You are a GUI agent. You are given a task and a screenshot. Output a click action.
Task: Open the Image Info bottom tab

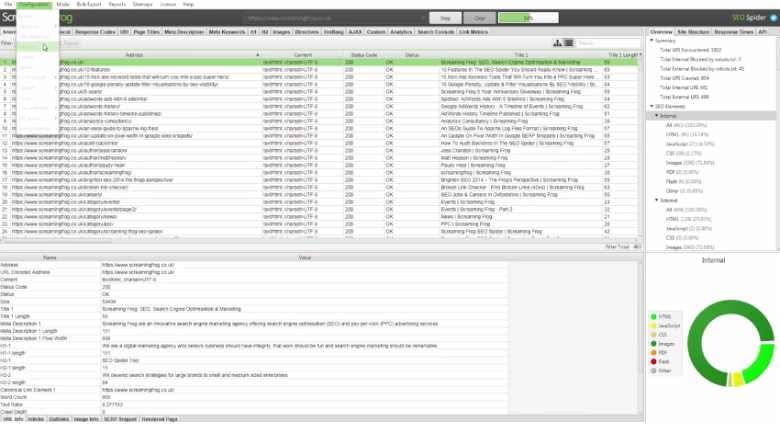point(87,420)
